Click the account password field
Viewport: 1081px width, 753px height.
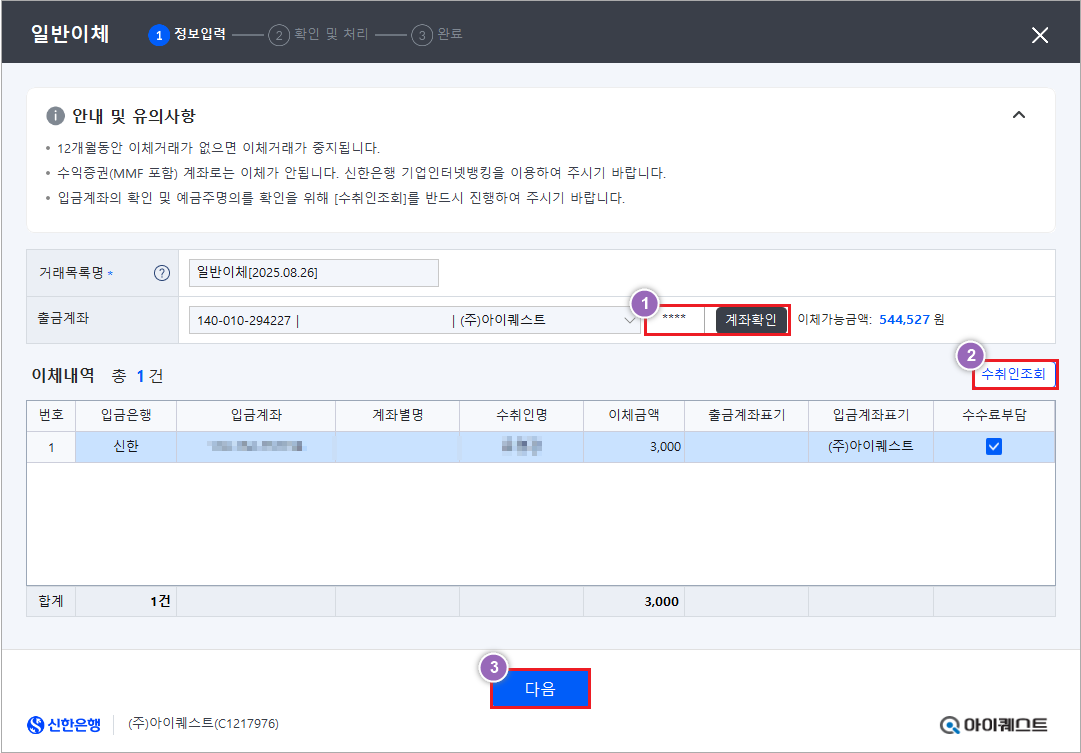pyautogui.click(x=675, y=320)
